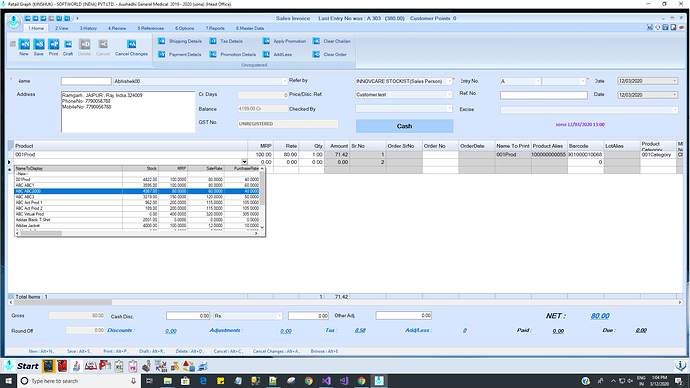Open the top Date picker dropdown
This screenshot has height=388, width=690.
(675, 81)
